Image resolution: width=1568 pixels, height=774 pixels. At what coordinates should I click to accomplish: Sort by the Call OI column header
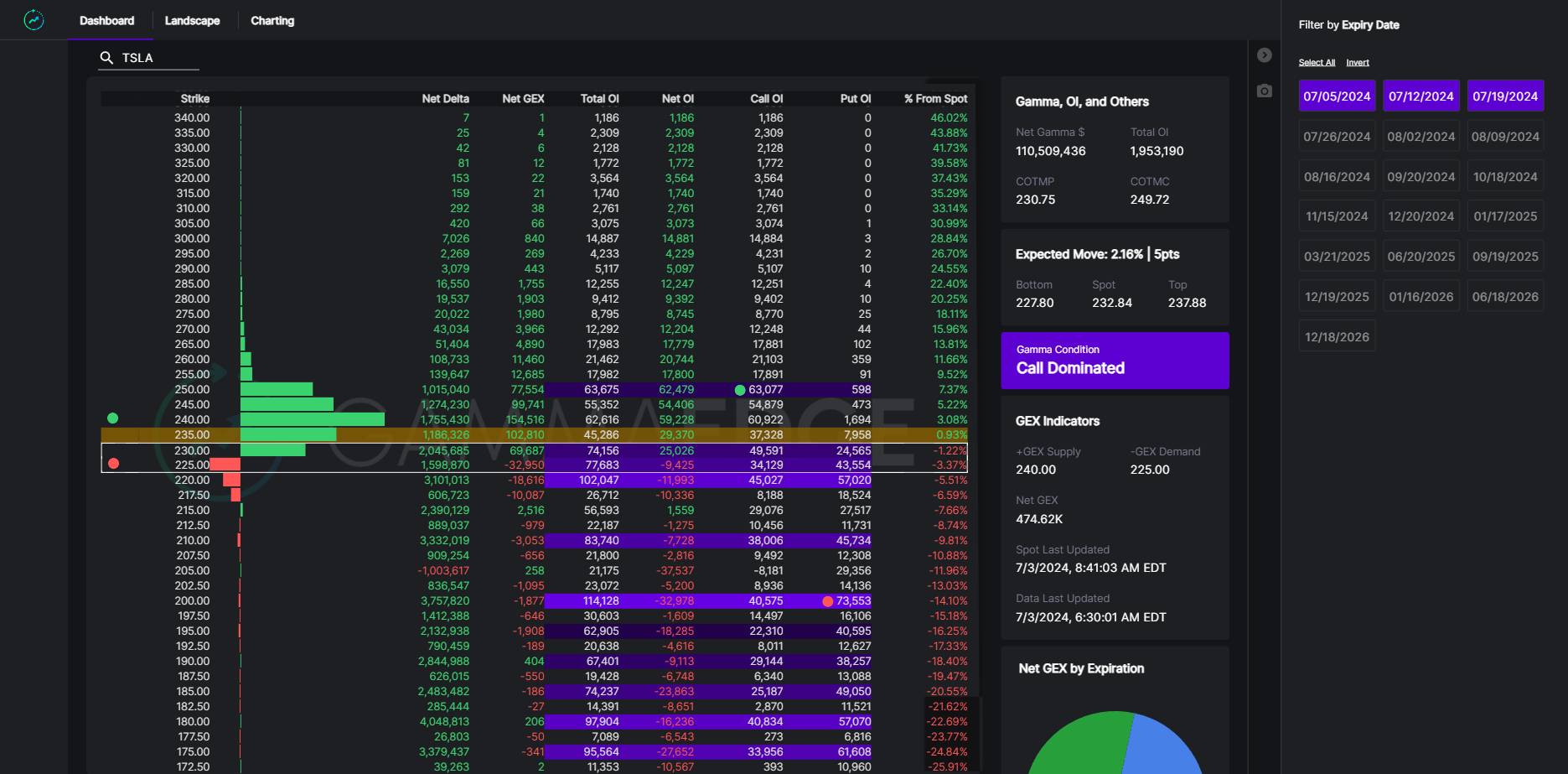(766, 99)
